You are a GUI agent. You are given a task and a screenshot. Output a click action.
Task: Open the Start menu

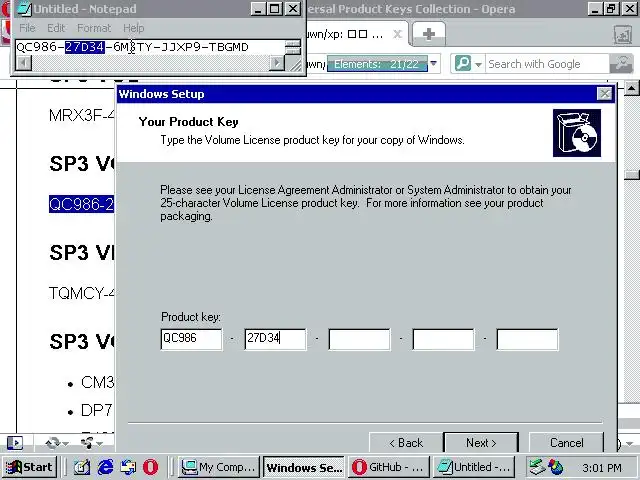[29, 467]
